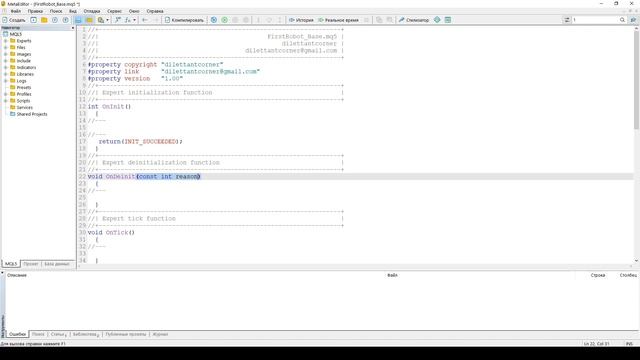Click the Компилировать (Compile) button
This screenshot has height=360, width=640.
coord(184,20)
